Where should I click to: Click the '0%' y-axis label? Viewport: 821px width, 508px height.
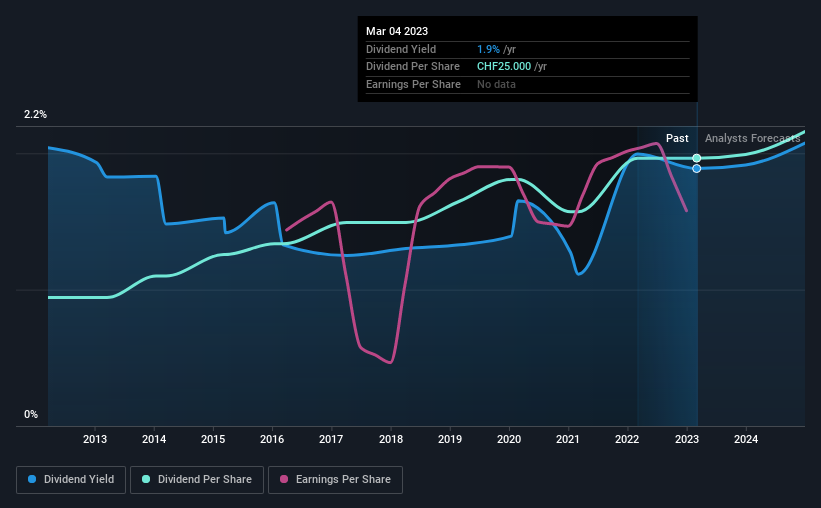click(x=31, y=415)
